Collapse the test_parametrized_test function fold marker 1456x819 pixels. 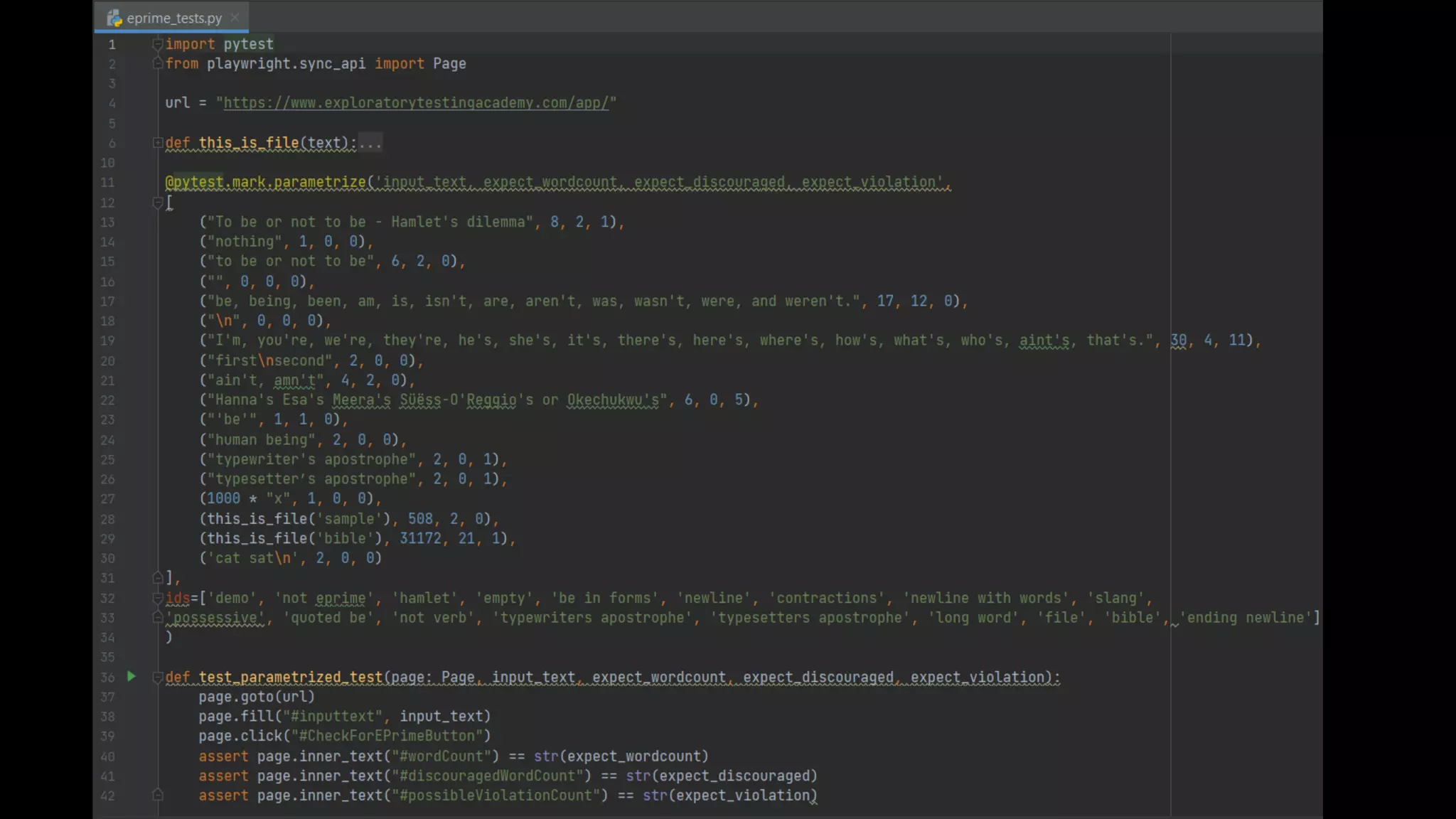pyautogui.click(x=158, y=677)
